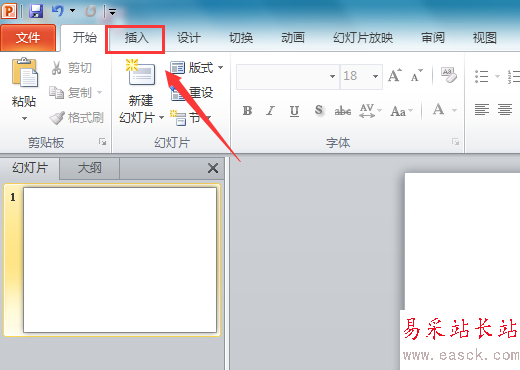520x370 pixels.
Task: Toggle underline formatting
Action: tap(294, 110)
